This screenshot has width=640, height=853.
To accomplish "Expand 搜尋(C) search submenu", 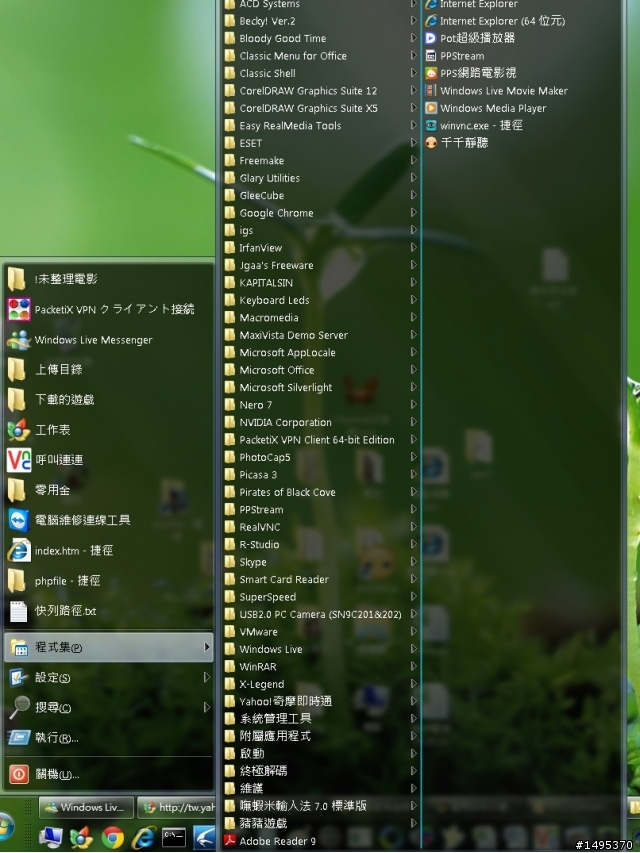I will coord(109,707).
